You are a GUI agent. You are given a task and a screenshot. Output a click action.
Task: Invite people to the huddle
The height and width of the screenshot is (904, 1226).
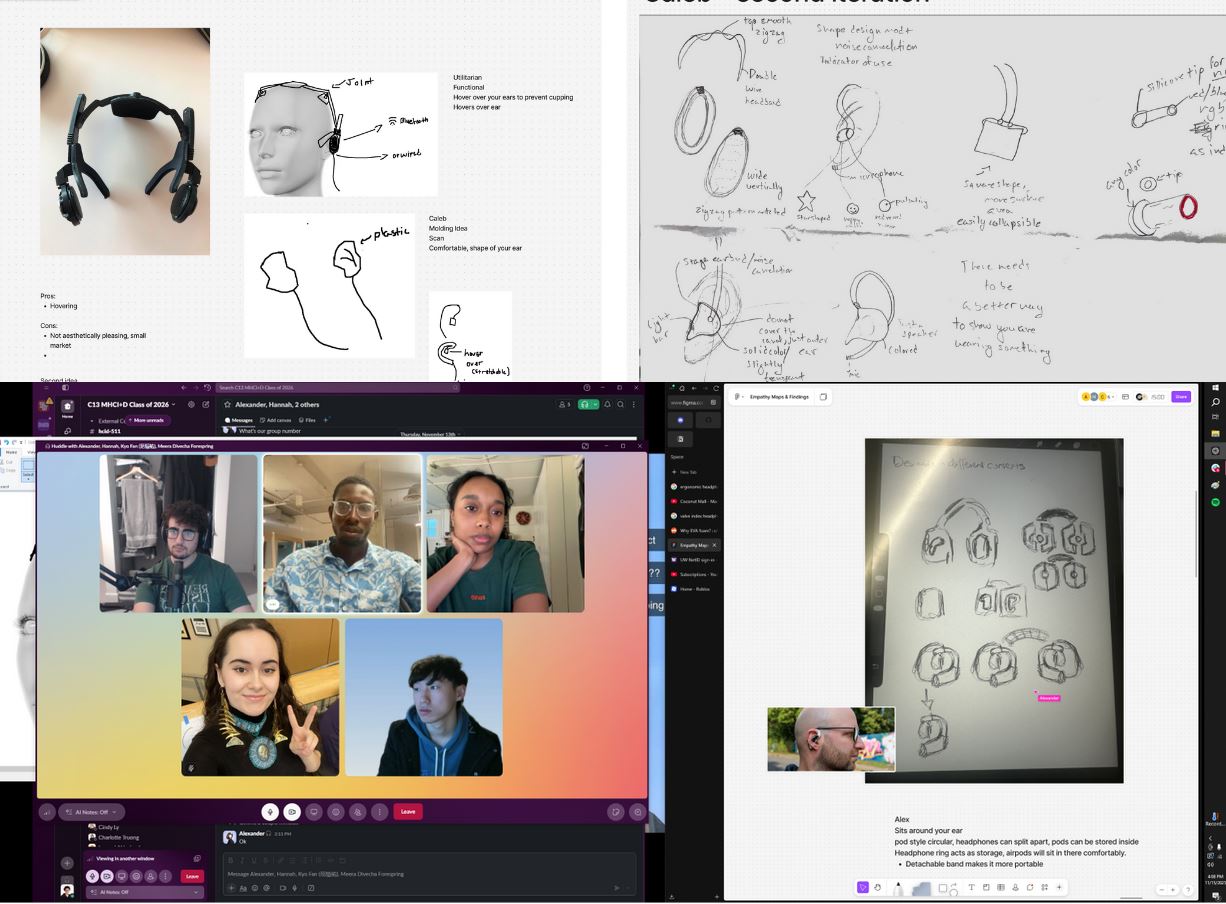point(358,812)
